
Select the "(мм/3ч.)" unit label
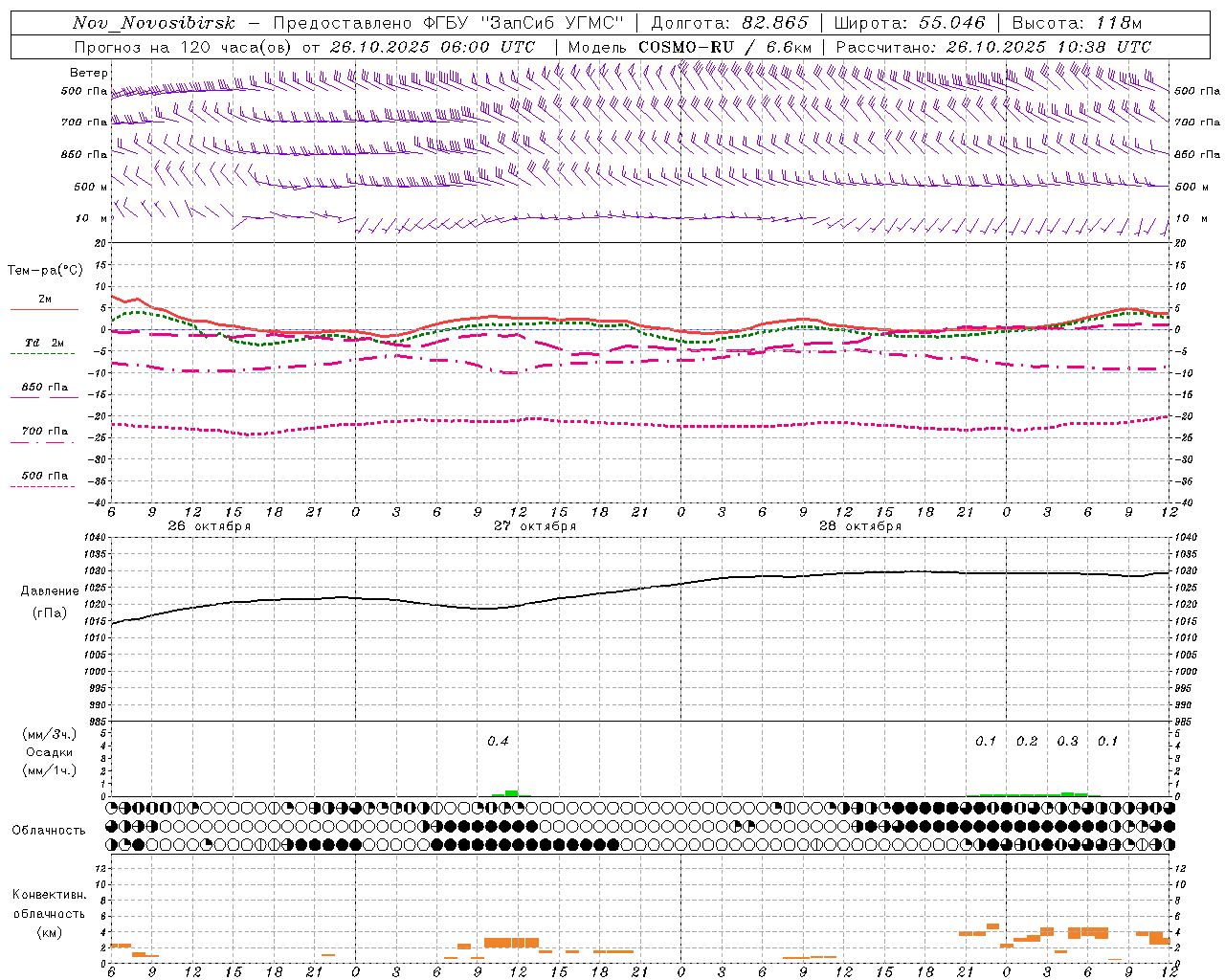click(50, 734)
